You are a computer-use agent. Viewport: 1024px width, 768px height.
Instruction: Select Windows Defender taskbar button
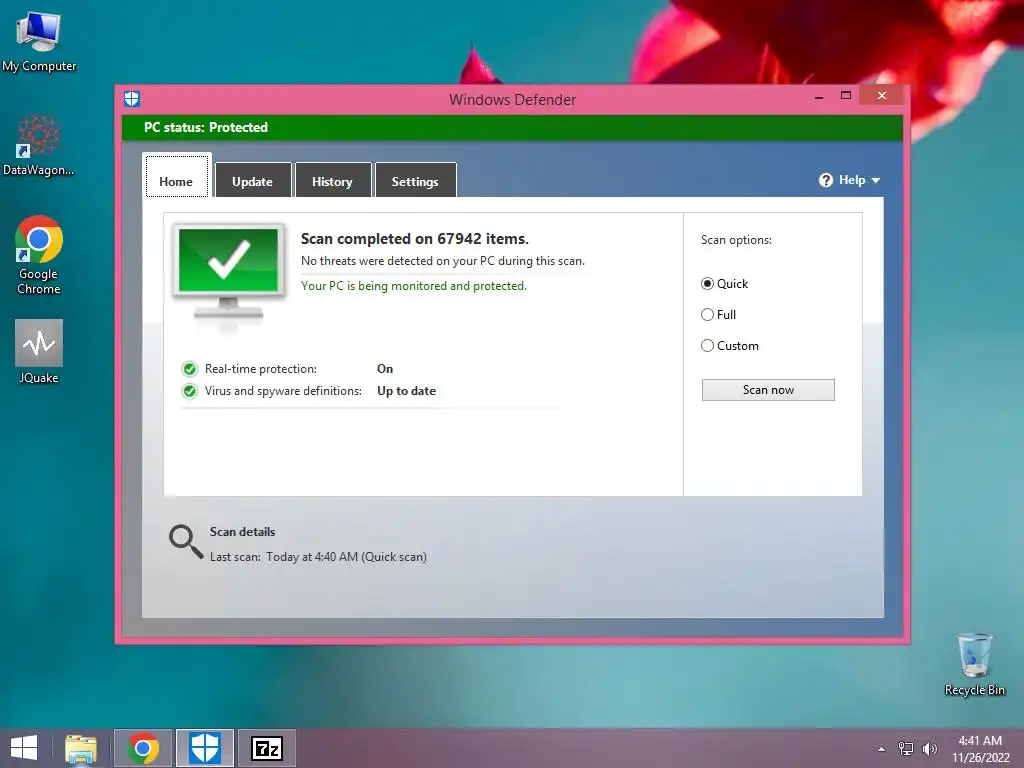click(205, 748)
